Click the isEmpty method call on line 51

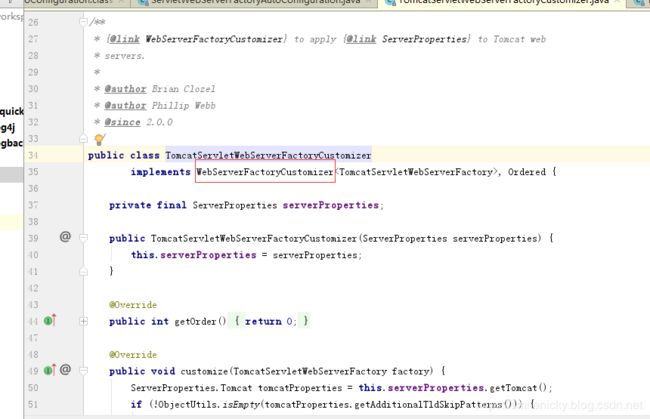241,404
